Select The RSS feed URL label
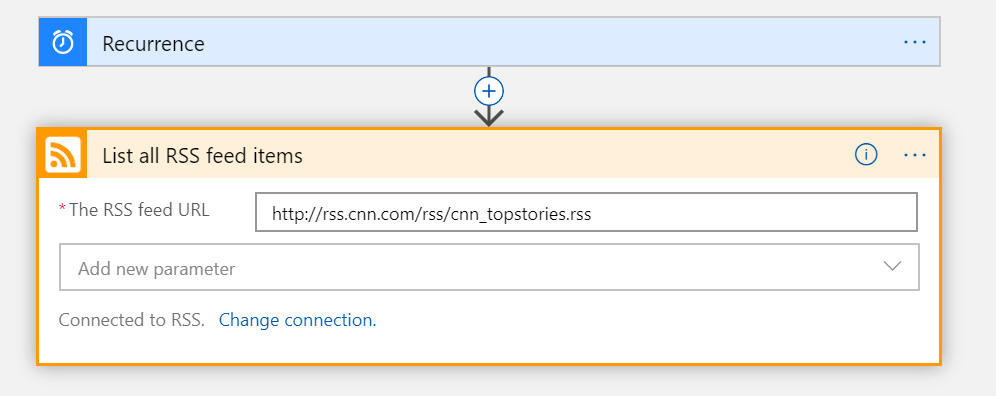Image resolution: width=996 pixels, height=396 pixels. pyautogui.click(x=139, y=210)
